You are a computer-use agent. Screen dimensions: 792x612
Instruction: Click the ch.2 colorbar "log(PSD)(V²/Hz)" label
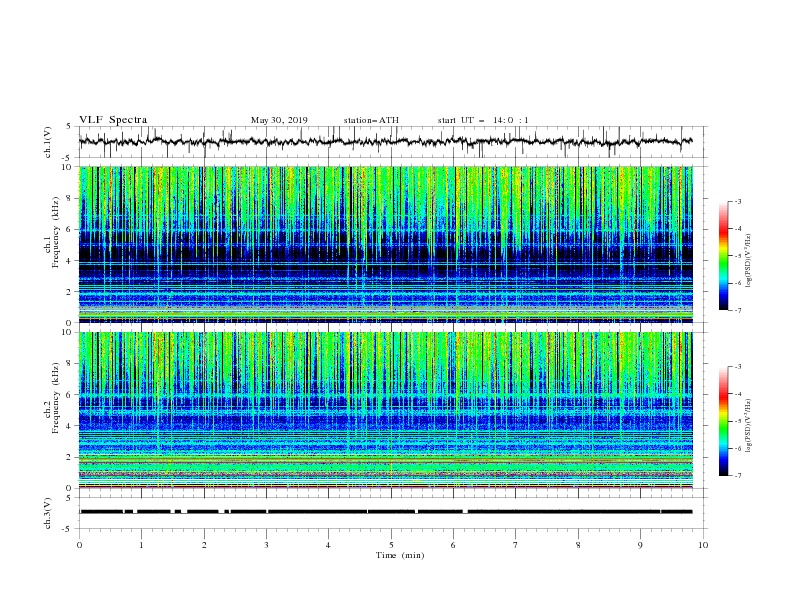click(x=749, y=425)
